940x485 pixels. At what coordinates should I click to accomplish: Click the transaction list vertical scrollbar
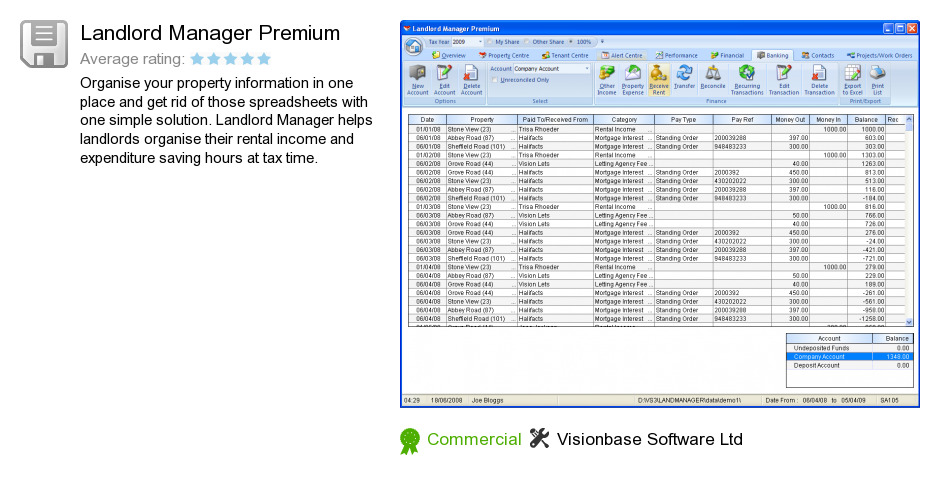(x=909, y=221)
